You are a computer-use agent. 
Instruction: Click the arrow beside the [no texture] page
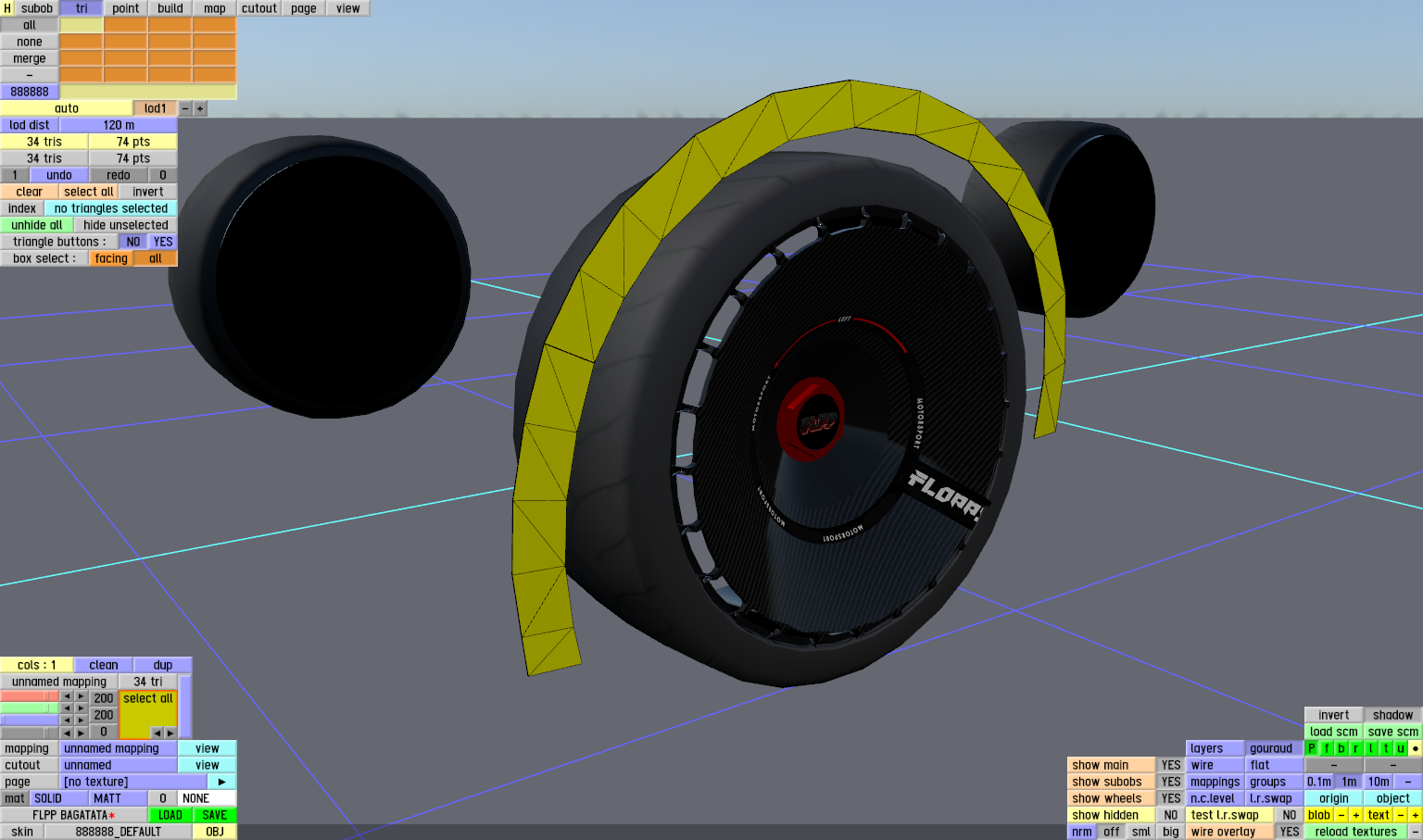click(222, 782)
